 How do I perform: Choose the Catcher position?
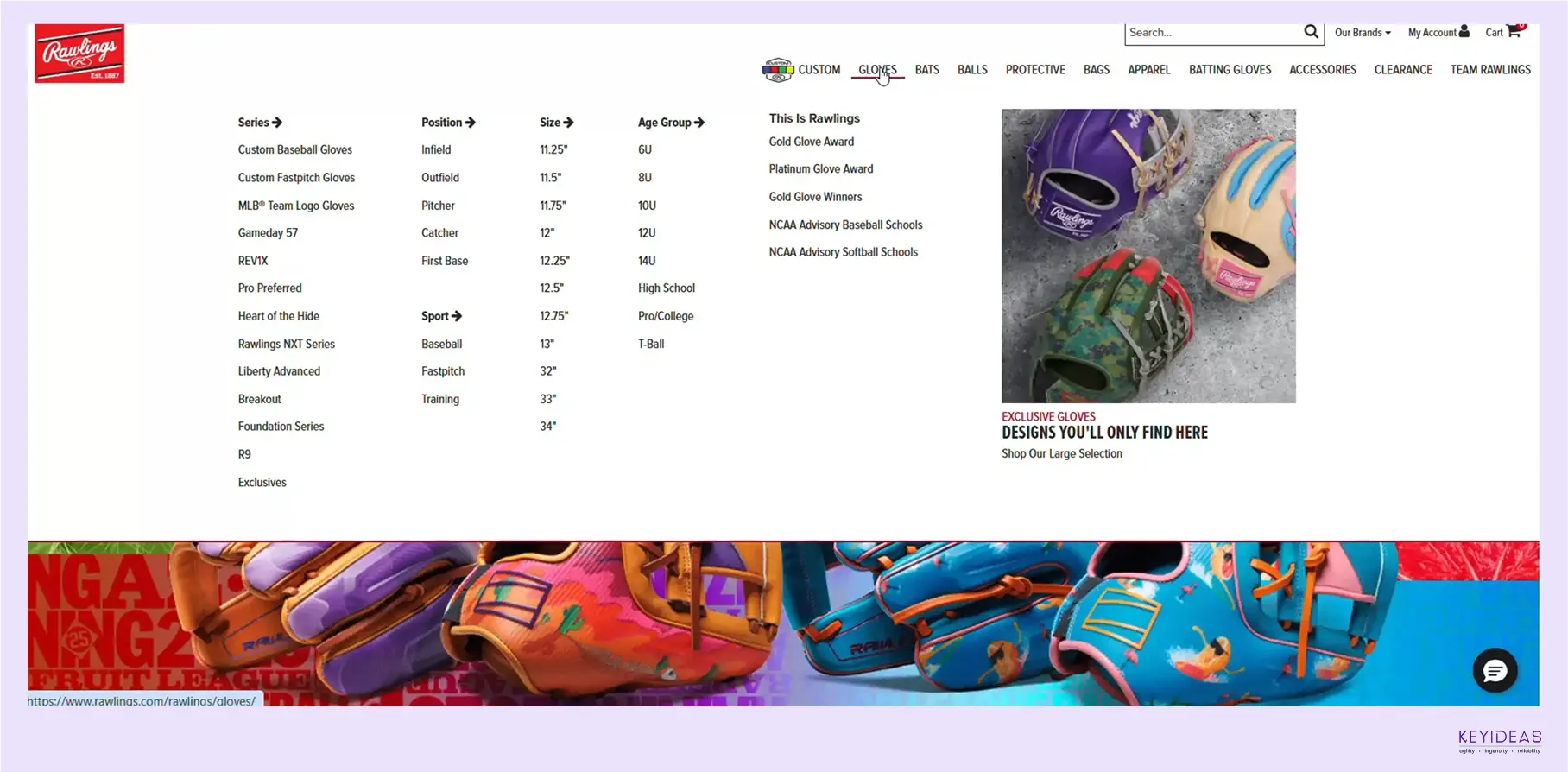pyautogui.click(x=439, y=233)
